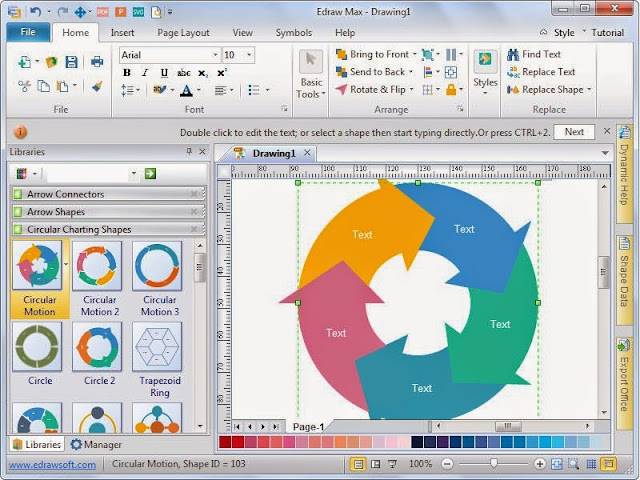This screenshot has width=640, height=480.
Task: Click the Fit page zoom icon in status bar
Action: point(556,464)
